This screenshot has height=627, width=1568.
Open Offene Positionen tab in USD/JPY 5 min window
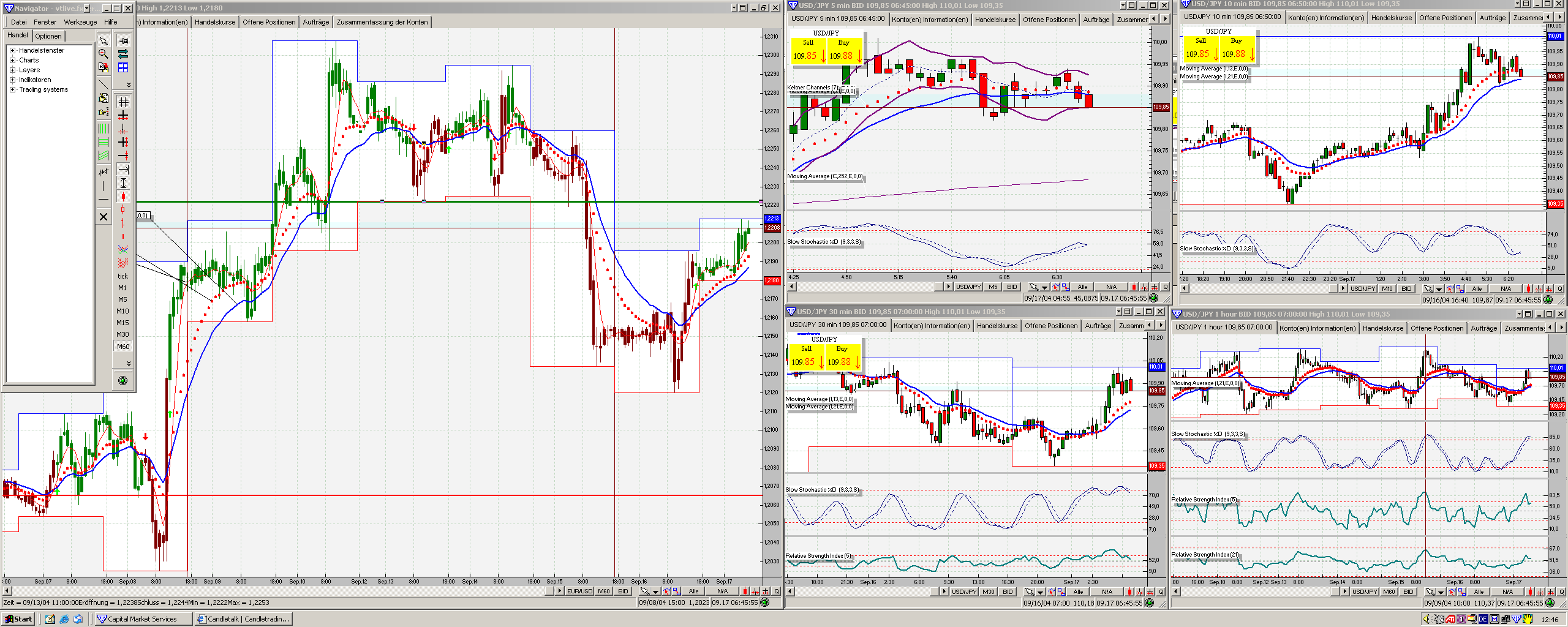(1049, 20)
